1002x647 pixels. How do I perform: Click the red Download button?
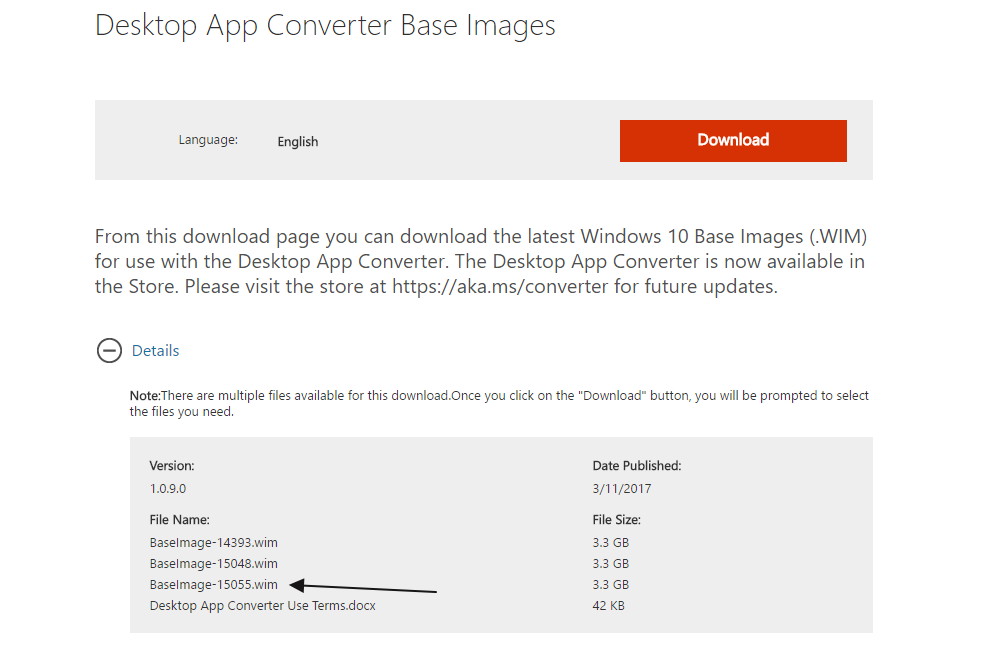tap(733, 141)
